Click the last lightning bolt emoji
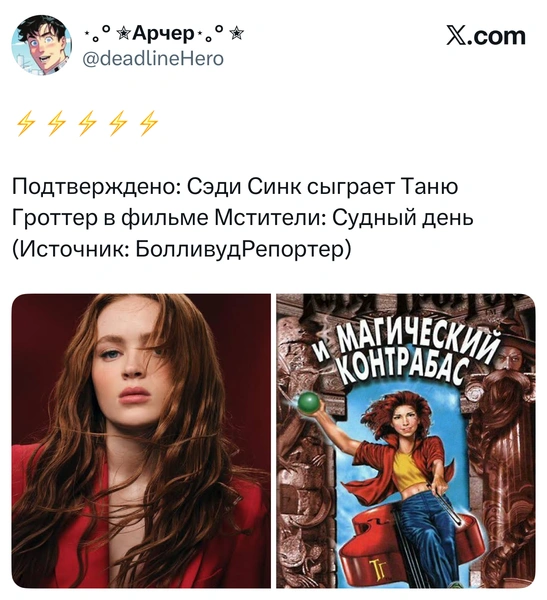Viewport: 547px width, 600px height. pyautogui.click(x=149, y=123)
